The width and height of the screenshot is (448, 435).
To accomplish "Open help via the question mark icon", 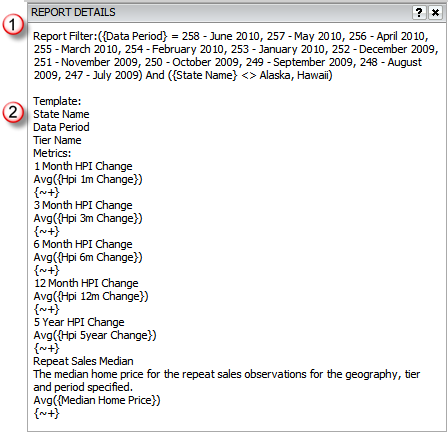I will tap(419, 12).
